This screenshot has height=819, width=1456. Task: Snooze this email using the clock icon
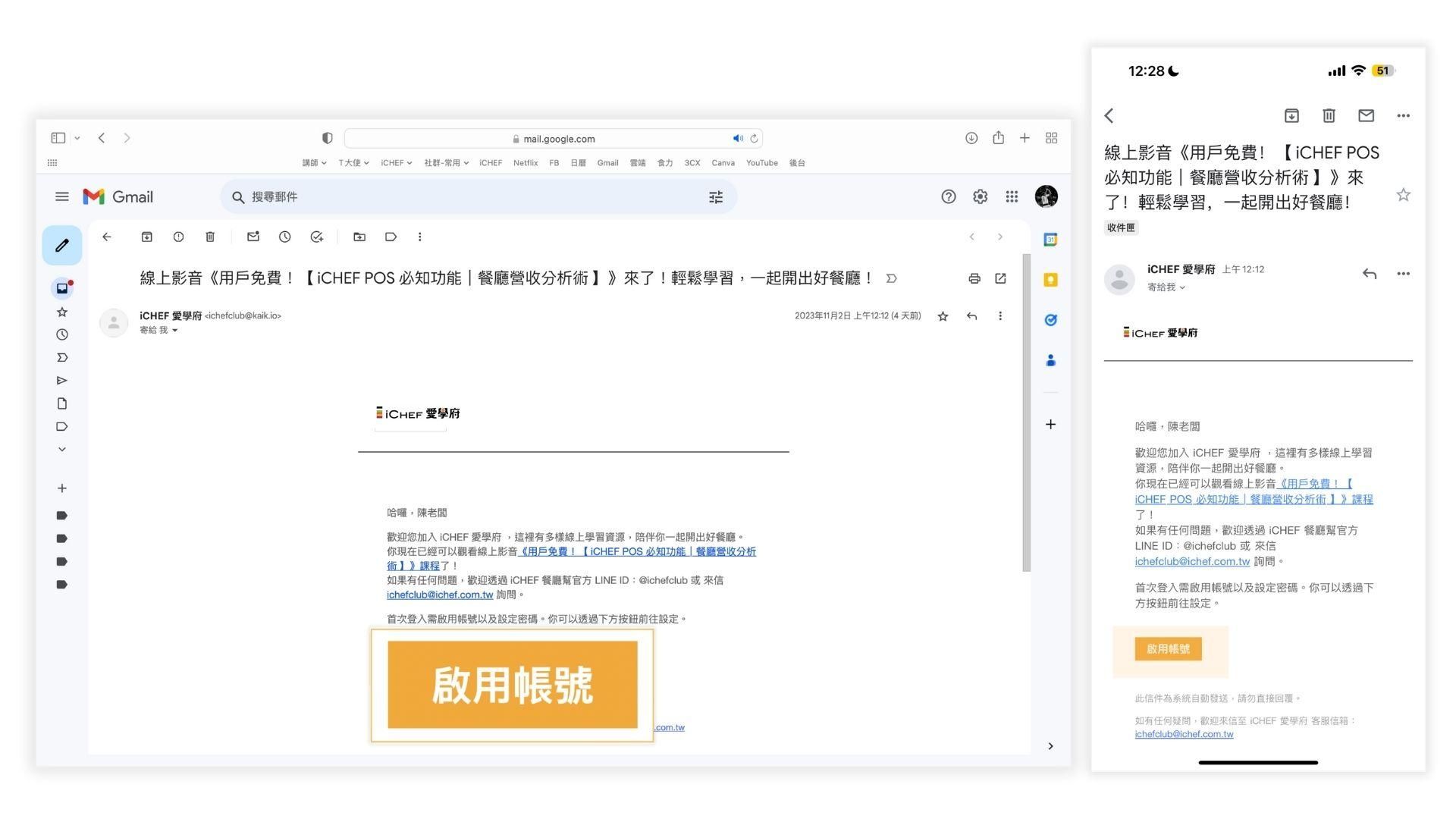click(284, 237)
